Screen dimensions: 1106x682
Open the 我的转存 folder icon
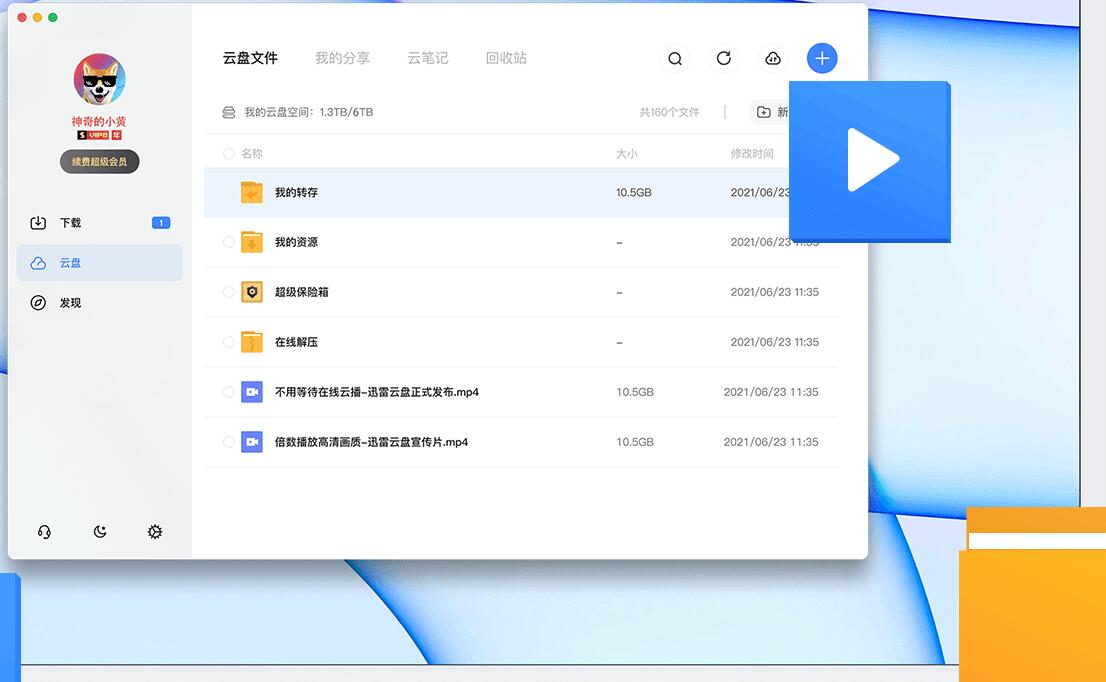point(252,192)
